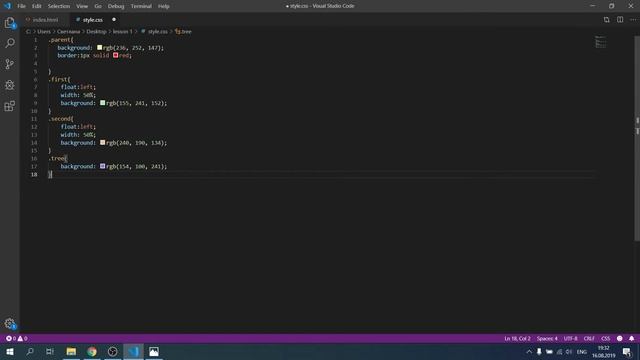Switch to the index.html tab

click(45, 20)
